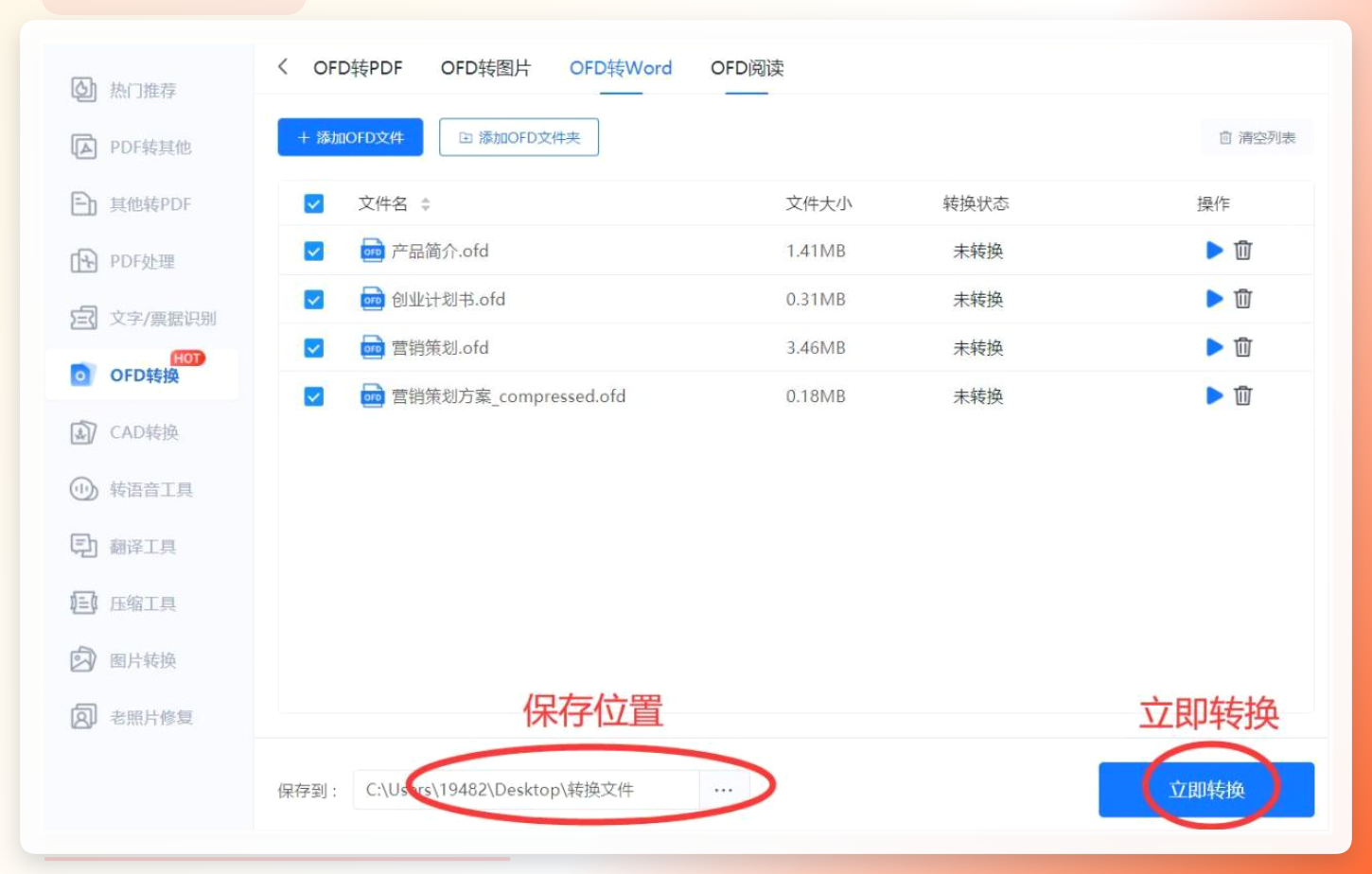
Task: Start converting 创业计划书.ofd with play icon
Action: coord(1215,299)
